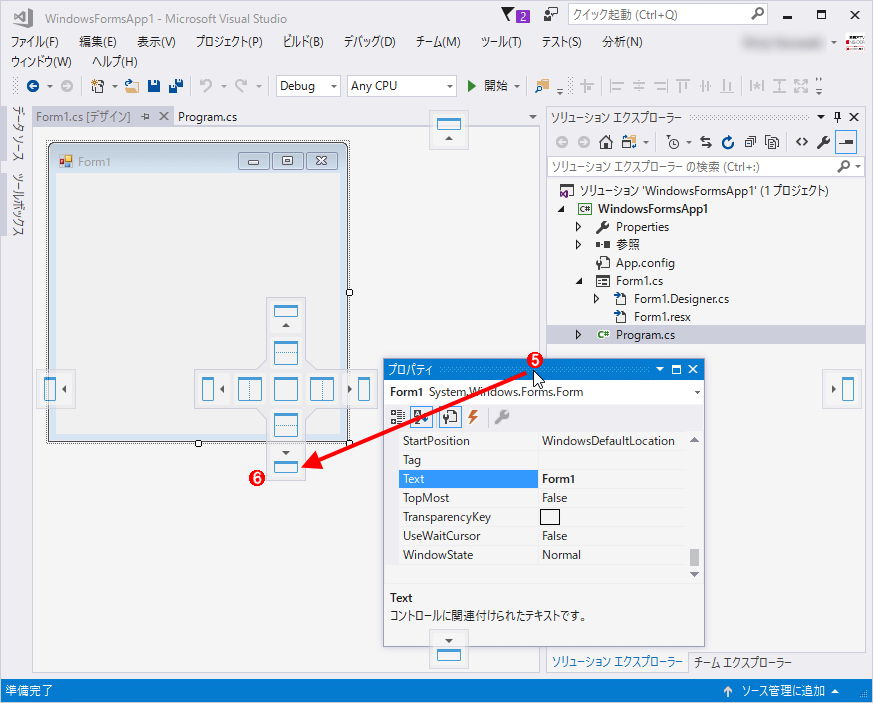
Task: Switch to the チーム エクスプローラー tab
Action: (742, 662)
